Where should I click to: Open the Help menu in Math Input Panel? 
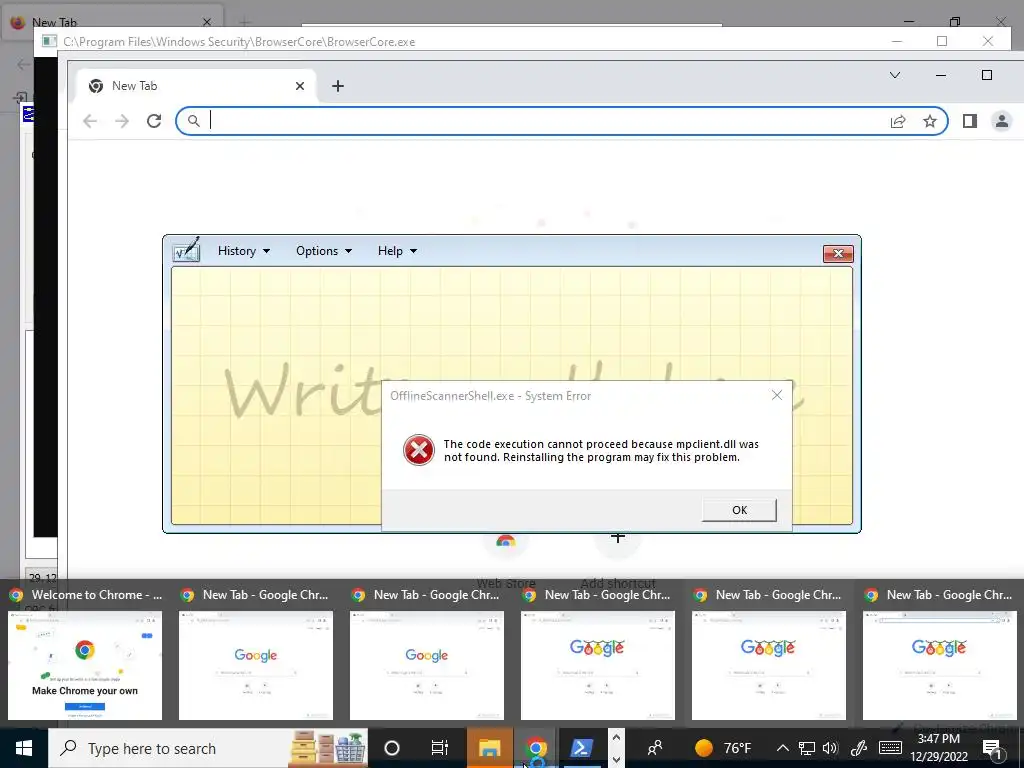coord(397,251)
